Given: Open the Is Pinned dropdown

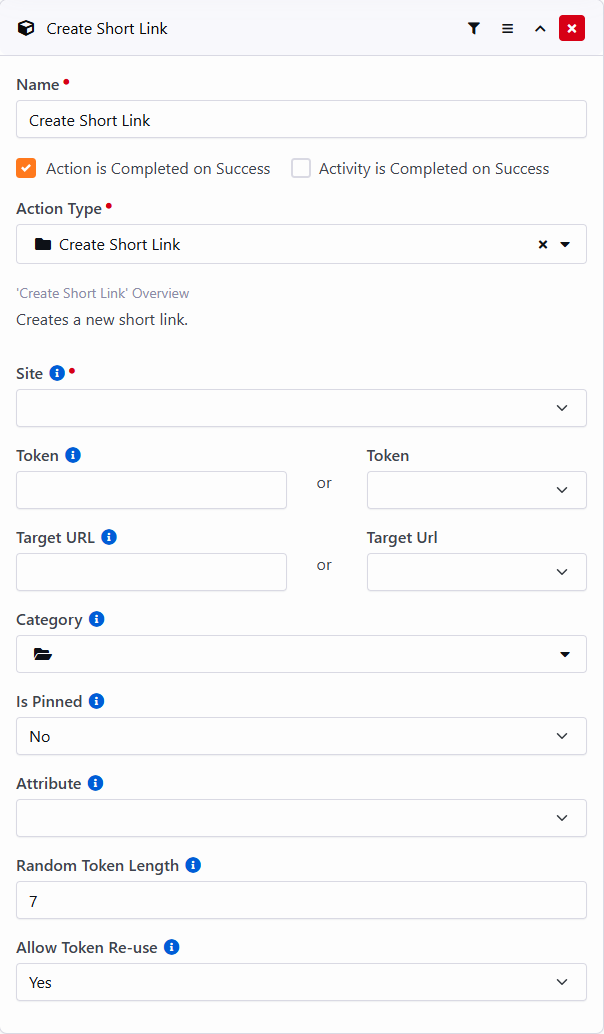Looking at the screenshot, I should [301, 736].
